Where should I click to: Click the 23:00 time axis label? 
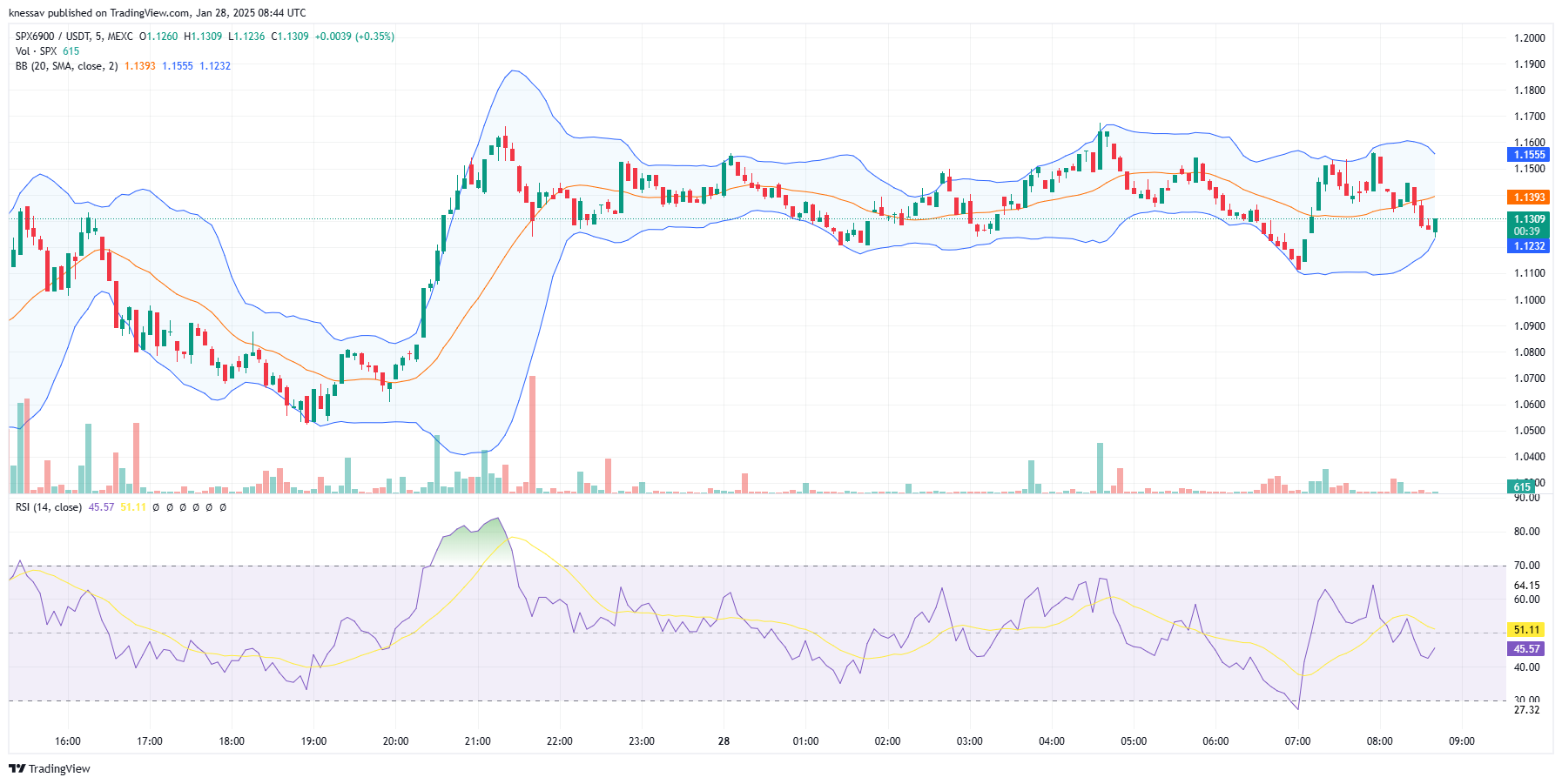click(642, 741)
